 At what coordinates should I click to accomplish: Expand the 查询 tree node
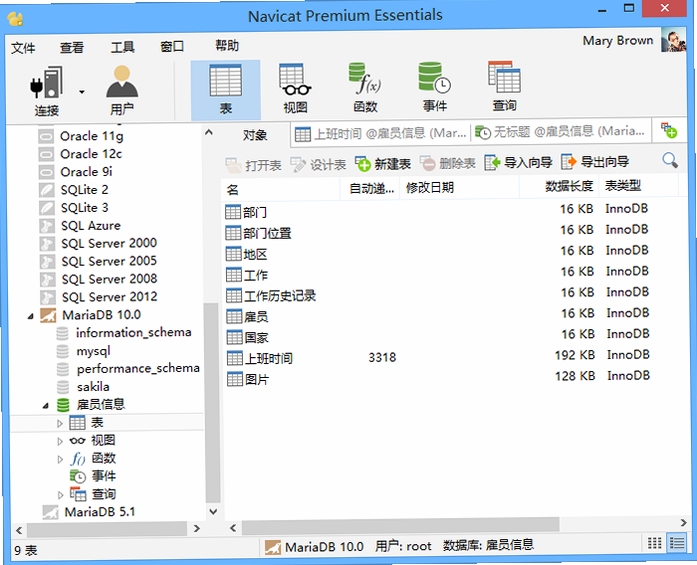(x=60, y=495)
